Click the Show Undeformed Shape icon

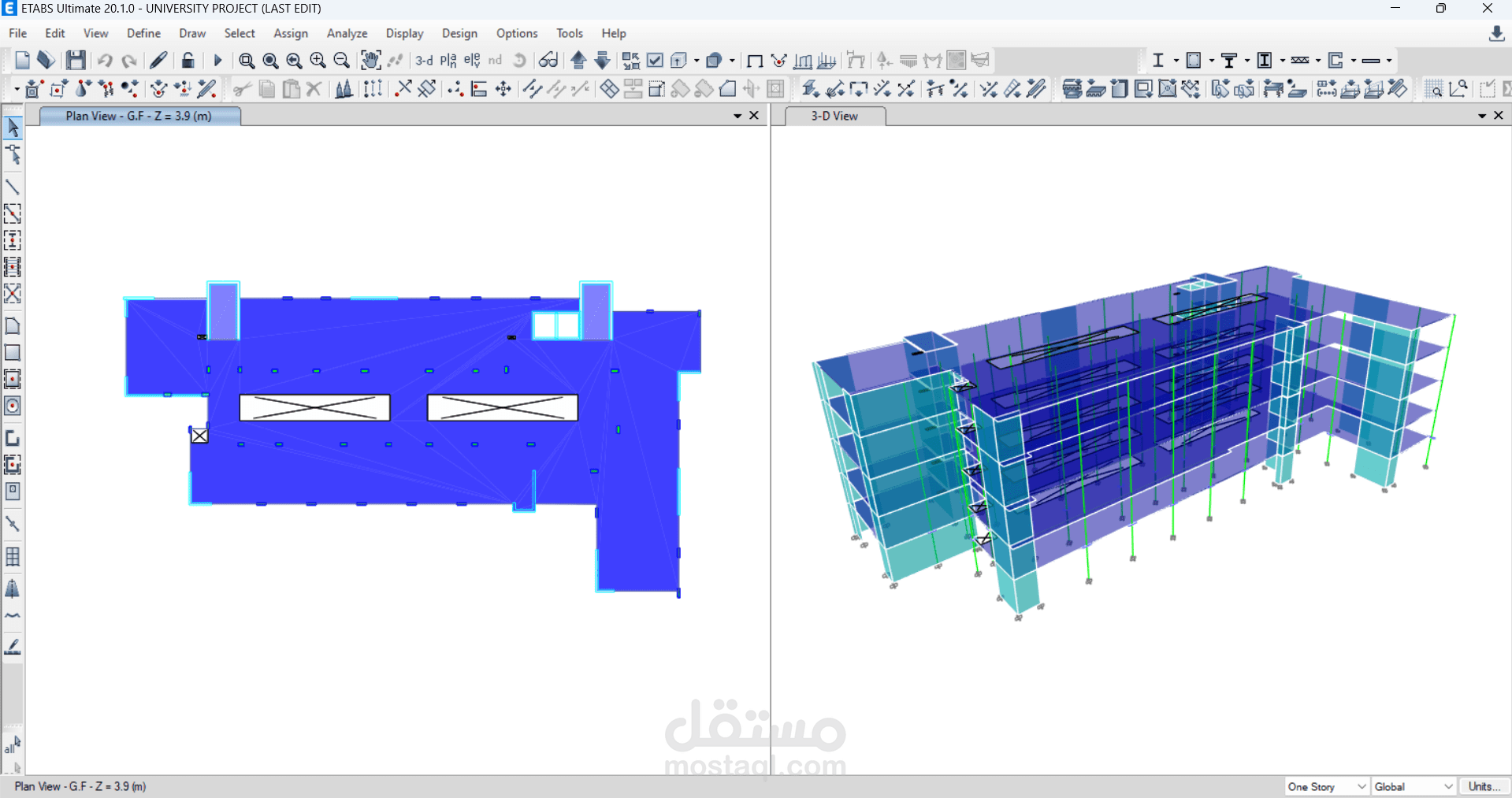click(754, 61)
